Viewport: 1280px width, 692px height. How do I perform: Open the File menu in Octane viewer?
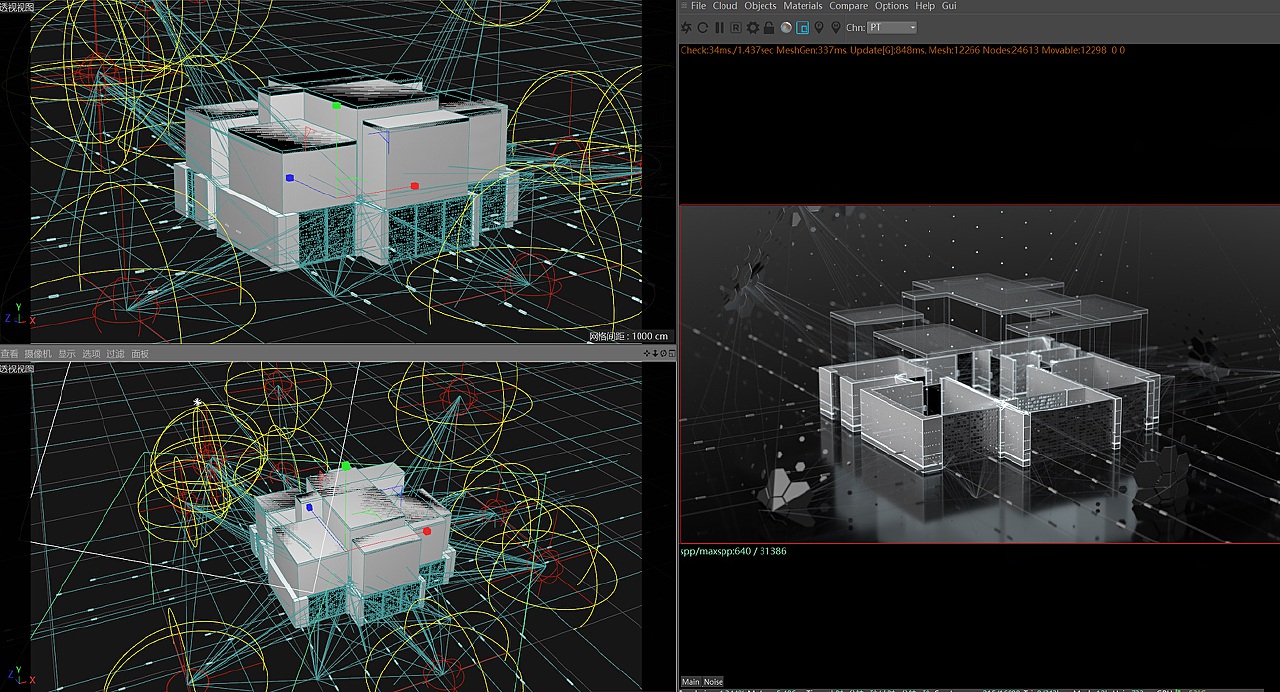pos(698,6)
